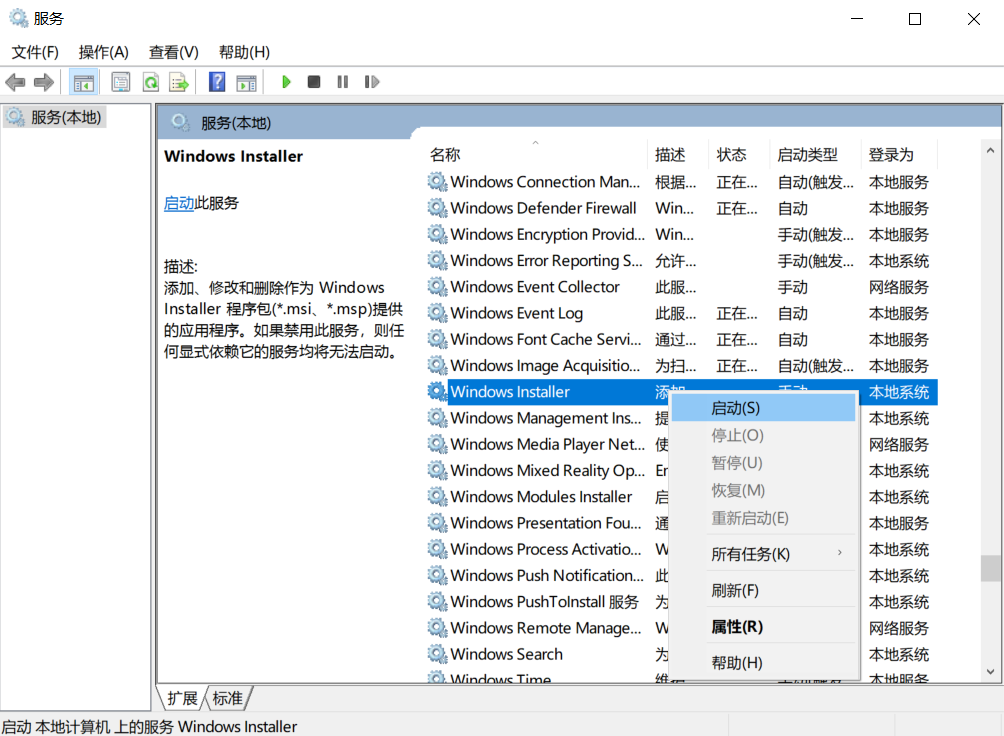Select the Windows Push Notification... row
The height and width of the screenshot is (736, 1004).
click(547, 576)
